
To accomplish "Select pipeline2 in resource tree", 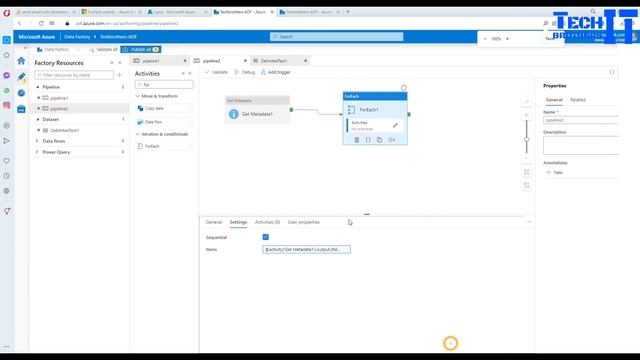I will [59, 109].
